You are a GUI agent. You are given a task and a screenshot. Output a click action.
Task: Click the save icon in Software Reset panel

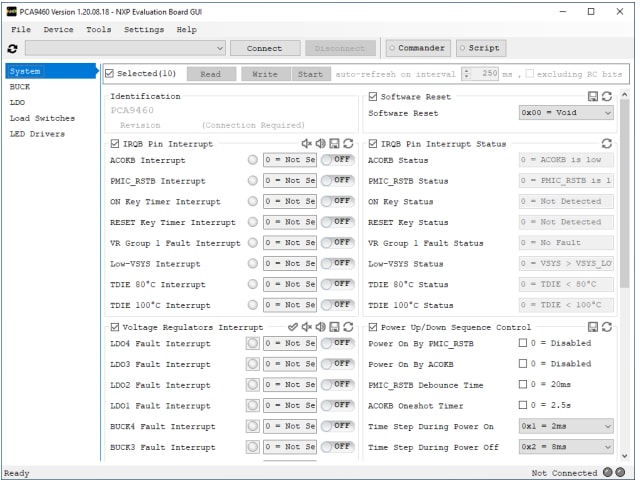point(593,96)
